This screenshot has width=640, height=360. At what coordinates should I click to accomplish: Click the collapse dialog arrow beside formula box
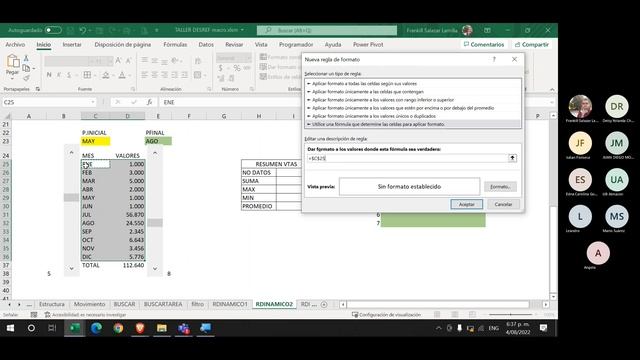click(x=512, y=158)
